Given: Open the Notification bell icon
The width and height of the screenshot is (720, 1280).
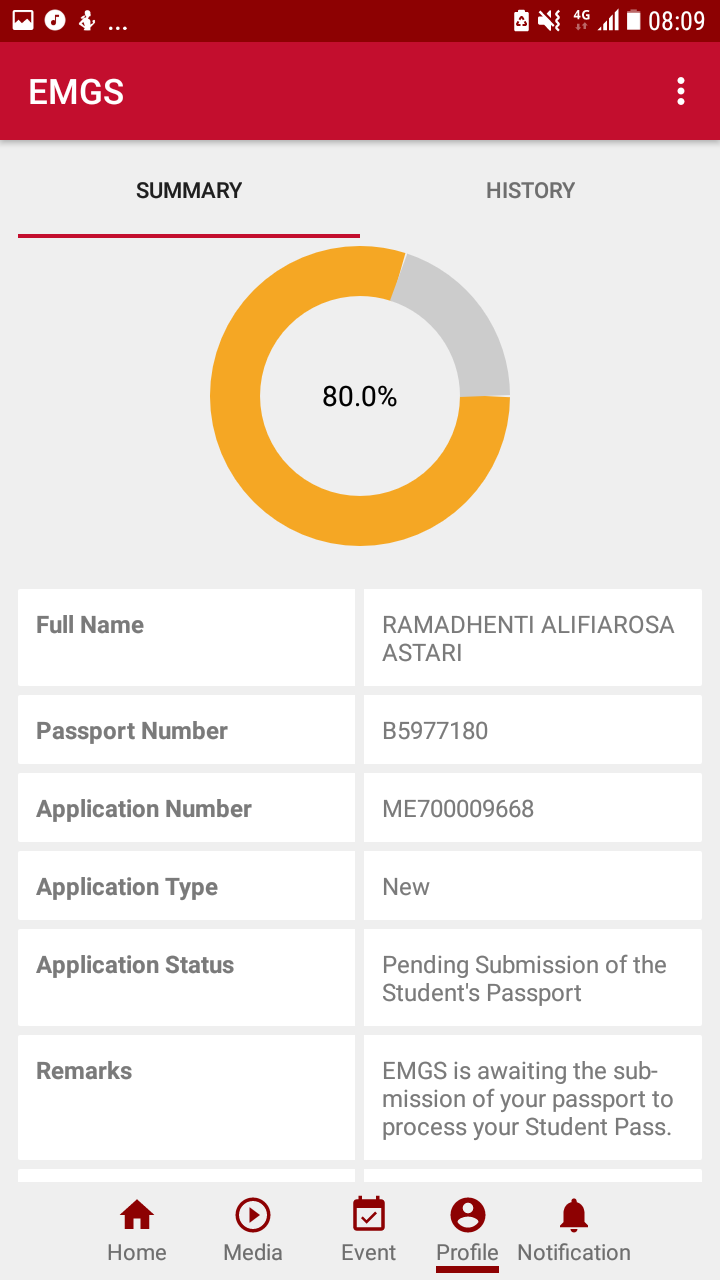Looking at the screenshot, I should pyautogui.click(x=574, y=1215).
